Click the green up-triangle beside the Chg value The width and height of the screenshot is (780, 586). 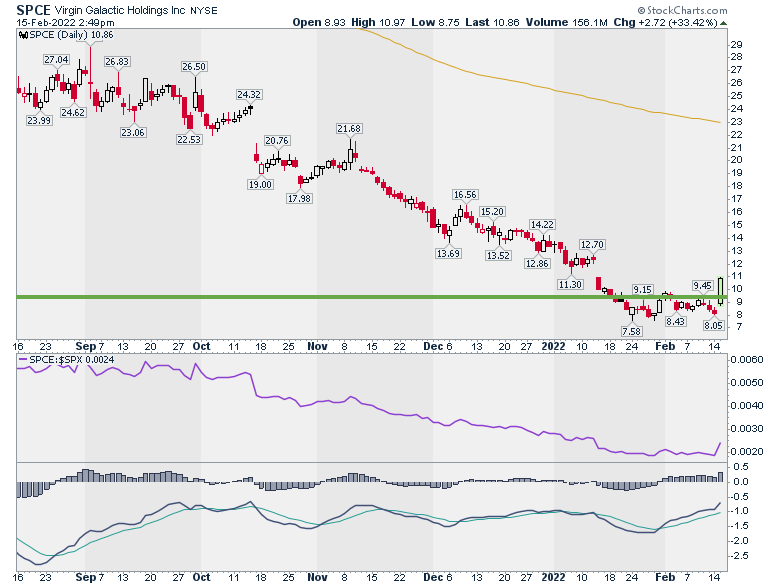click(723, 23)
